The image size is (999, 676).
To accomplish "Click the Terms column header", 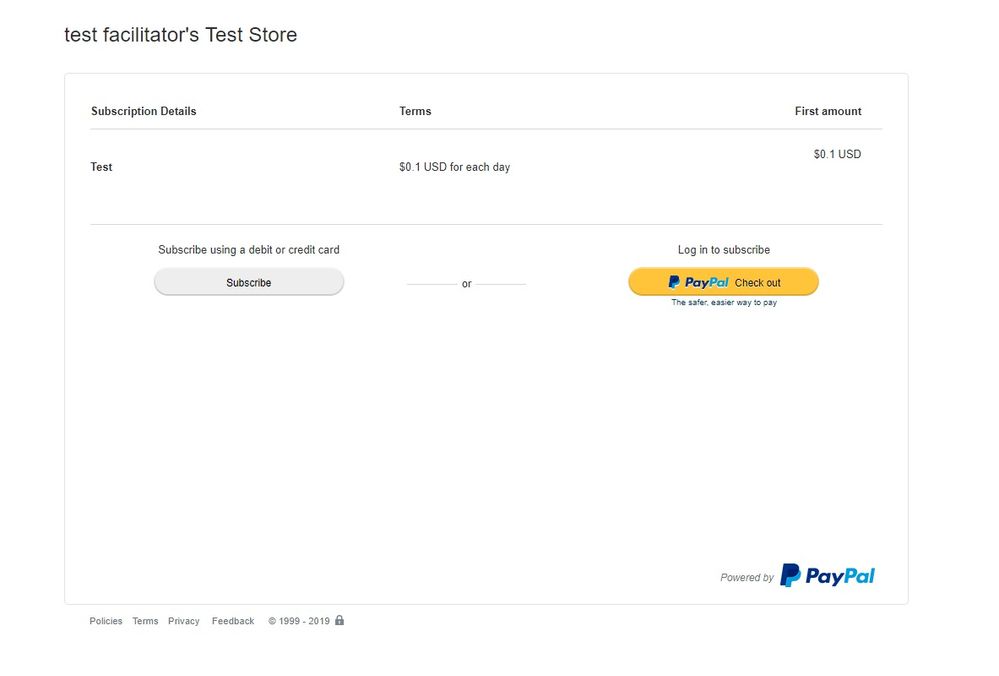I will 415,111.
